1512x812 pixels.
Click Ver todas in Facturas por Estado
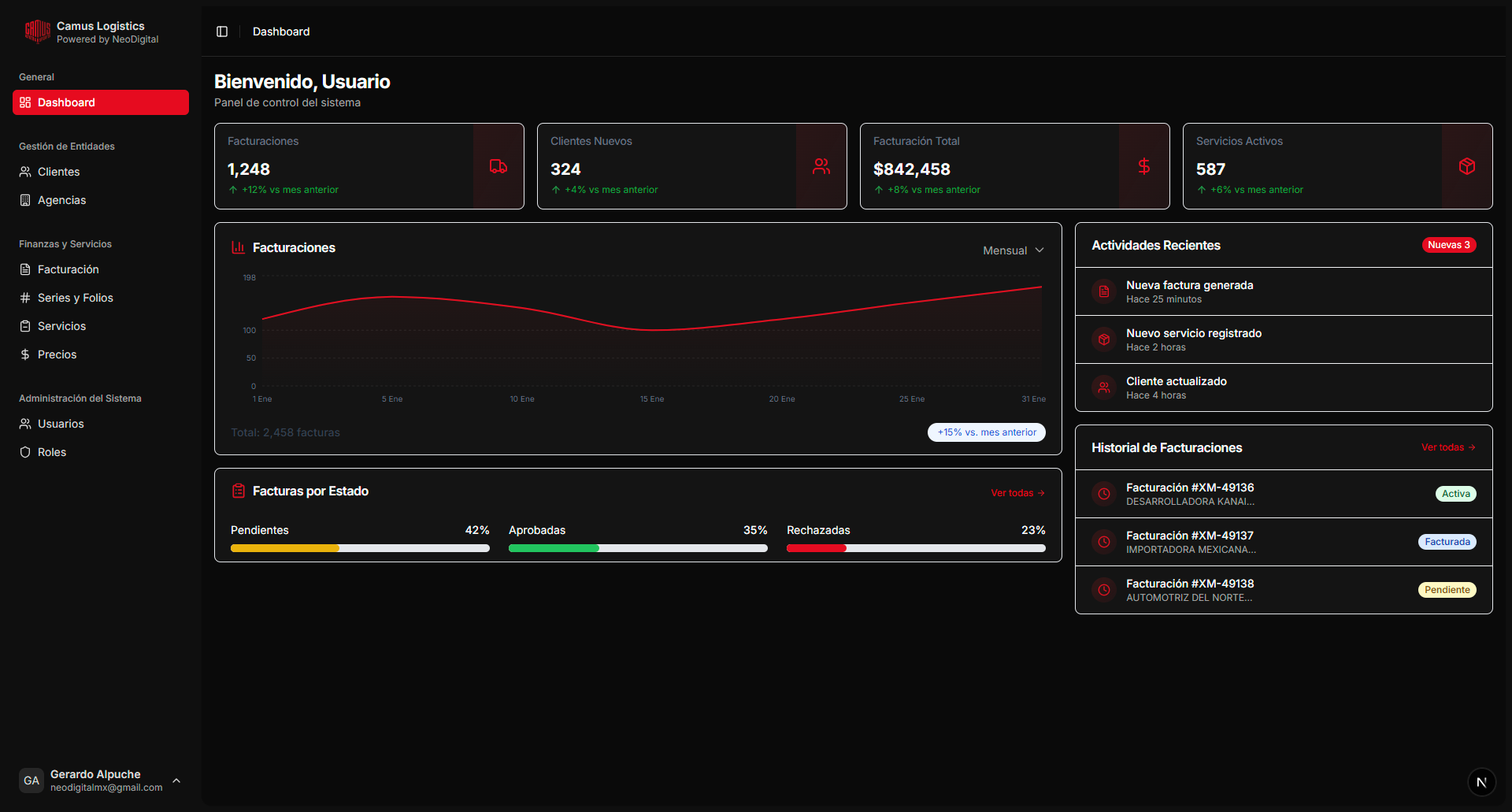1017,493
